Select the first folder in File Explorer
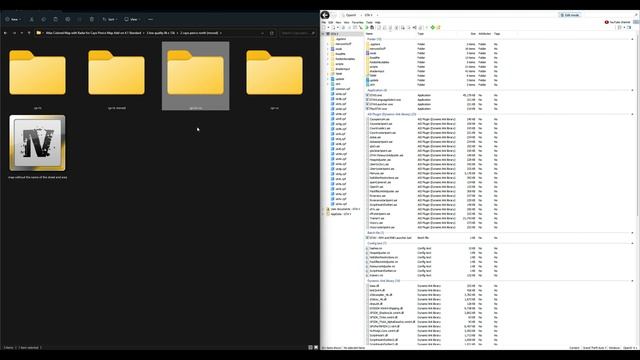This screenshot has height=360, width=640. (x=38, y=76)
